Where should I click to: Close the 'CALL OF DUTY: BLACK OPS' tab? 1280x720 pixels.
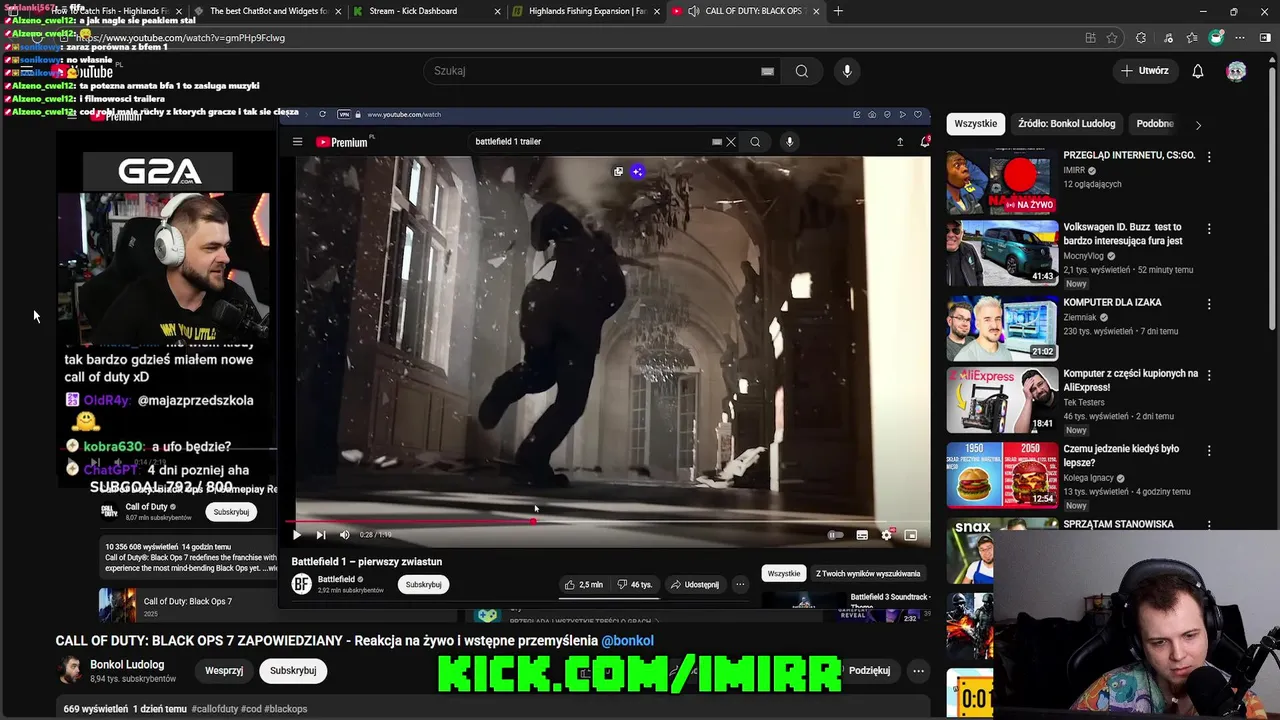pos(816,11)
